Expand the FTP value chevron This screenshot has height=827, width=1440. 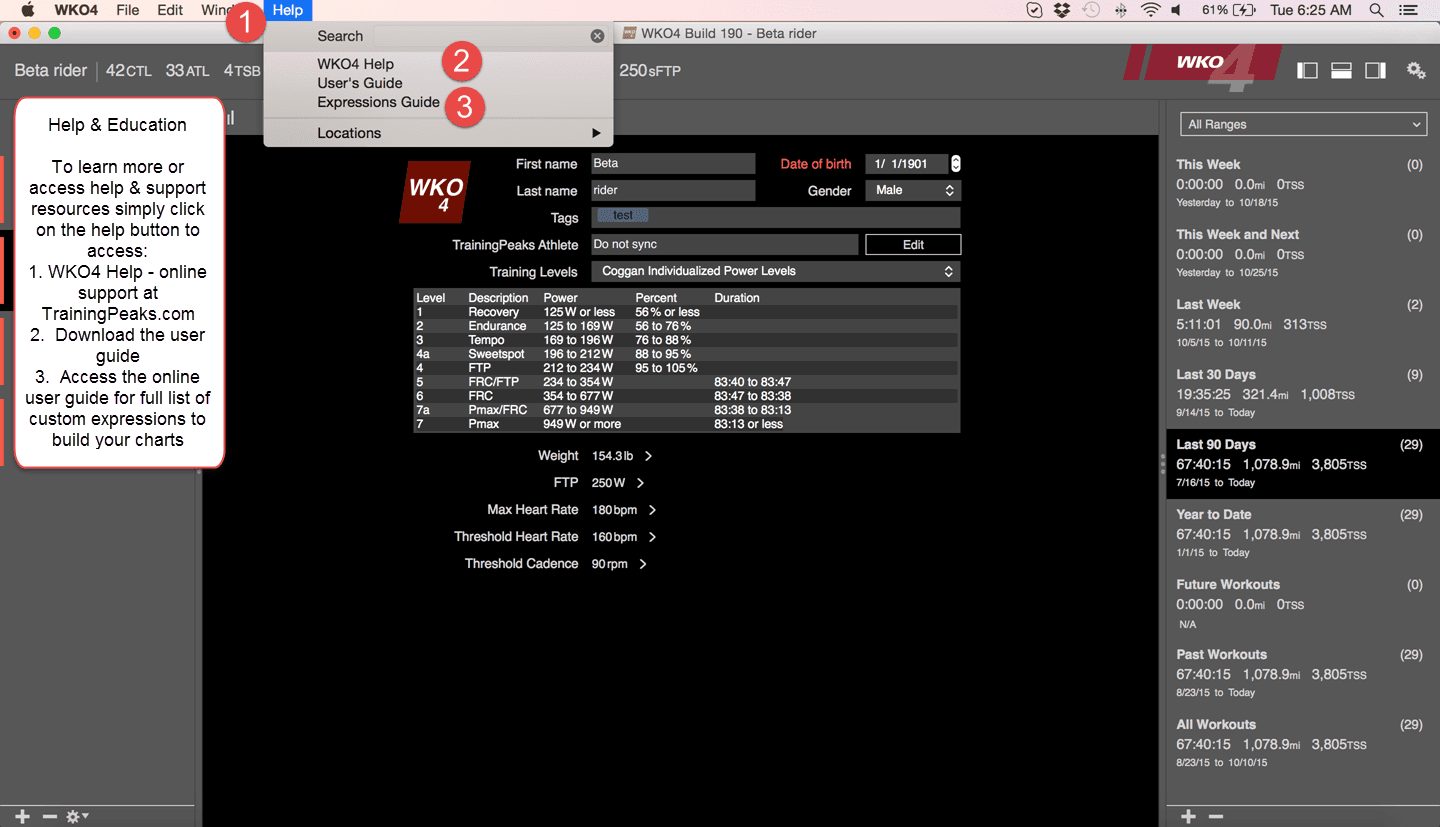(x=641, y=483)
